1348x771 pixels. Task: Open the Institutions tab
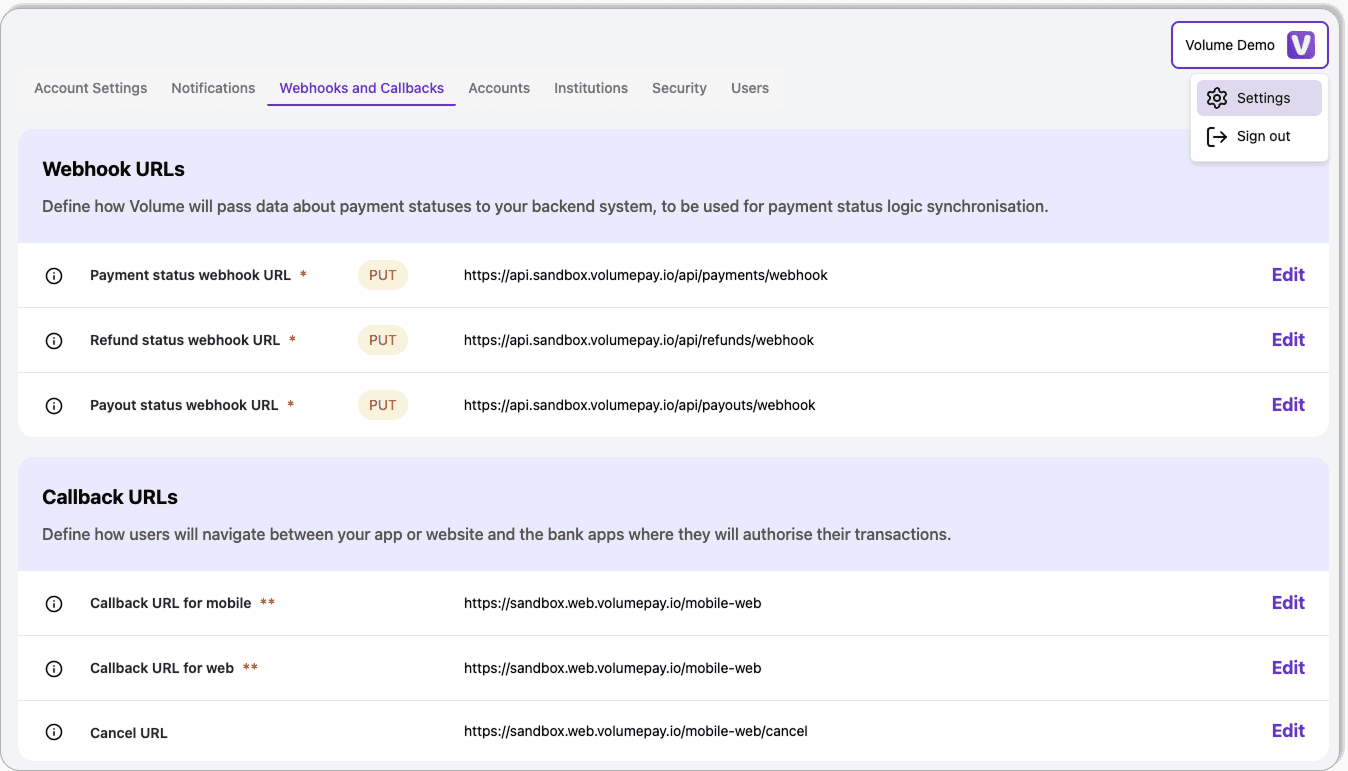591,88
